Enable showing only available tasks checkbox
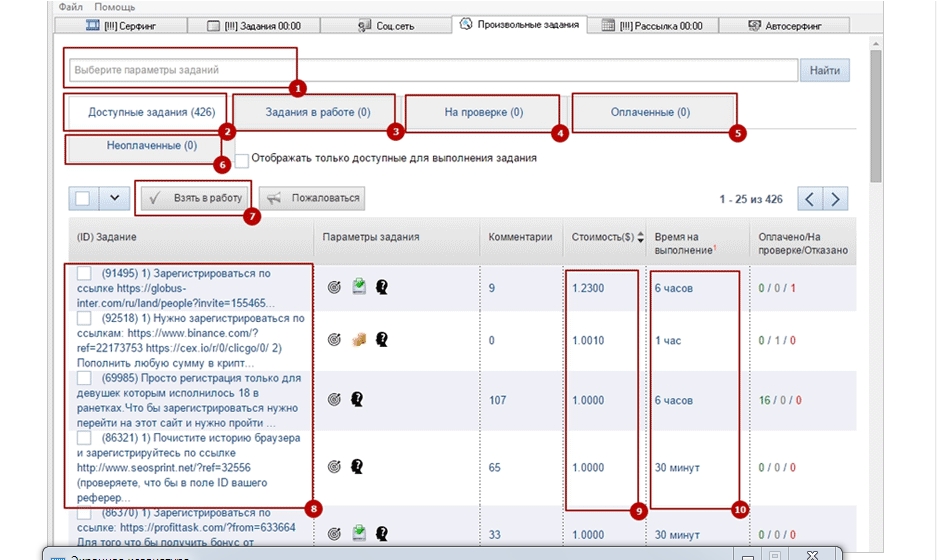937x560 pixels. pos(241,160)
